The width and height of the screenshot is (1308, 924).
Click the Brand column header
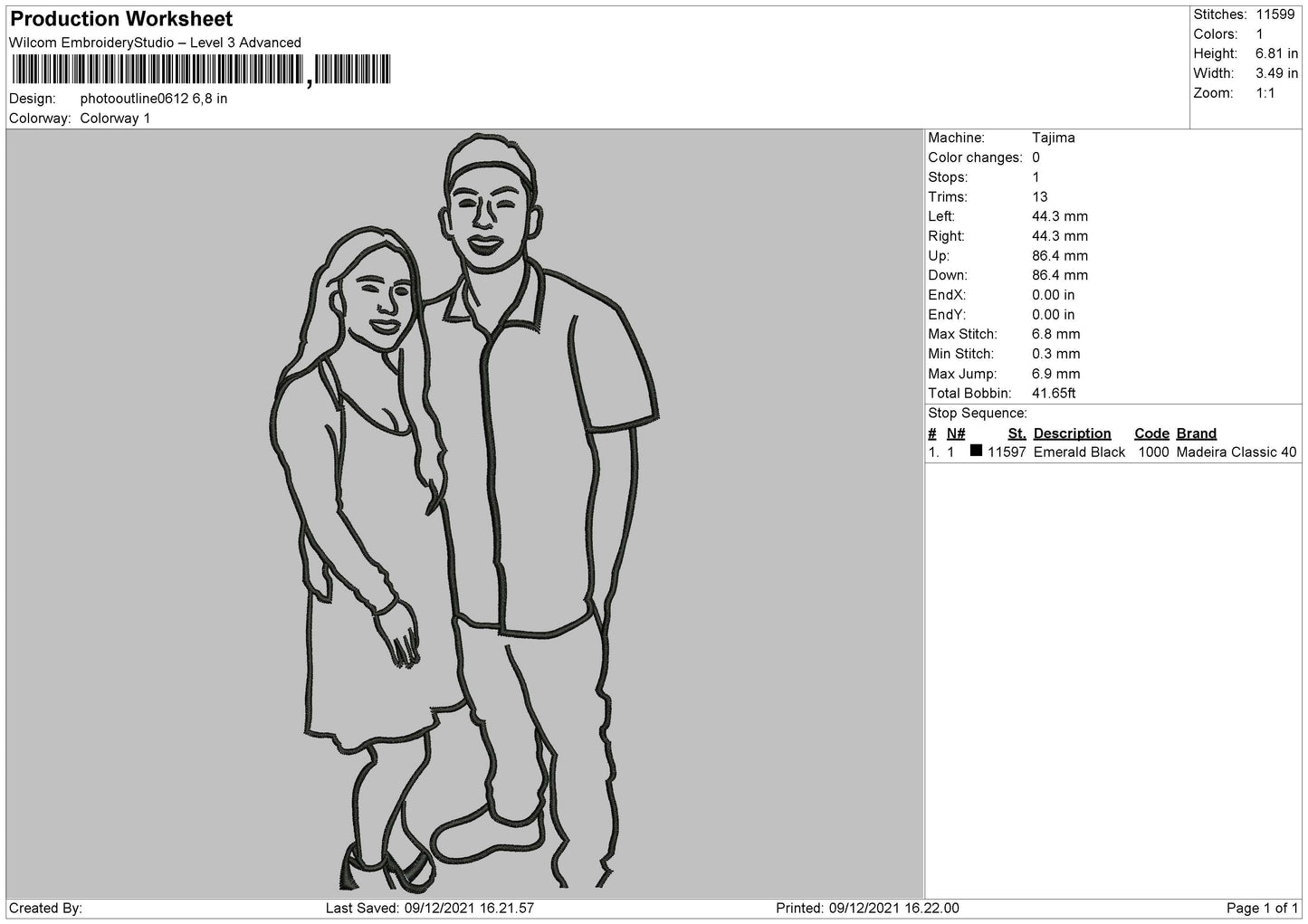(1197, 433)
